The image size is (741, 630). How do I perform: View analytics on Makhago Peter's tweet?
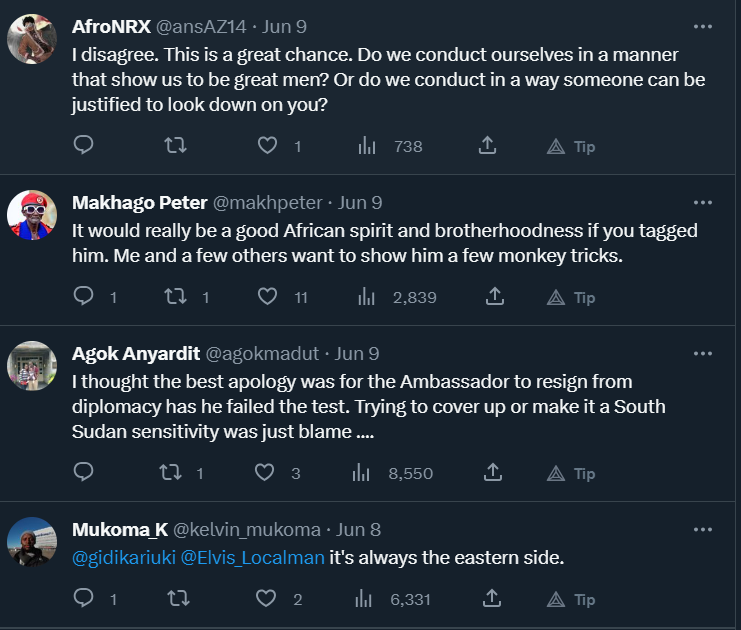368,297
